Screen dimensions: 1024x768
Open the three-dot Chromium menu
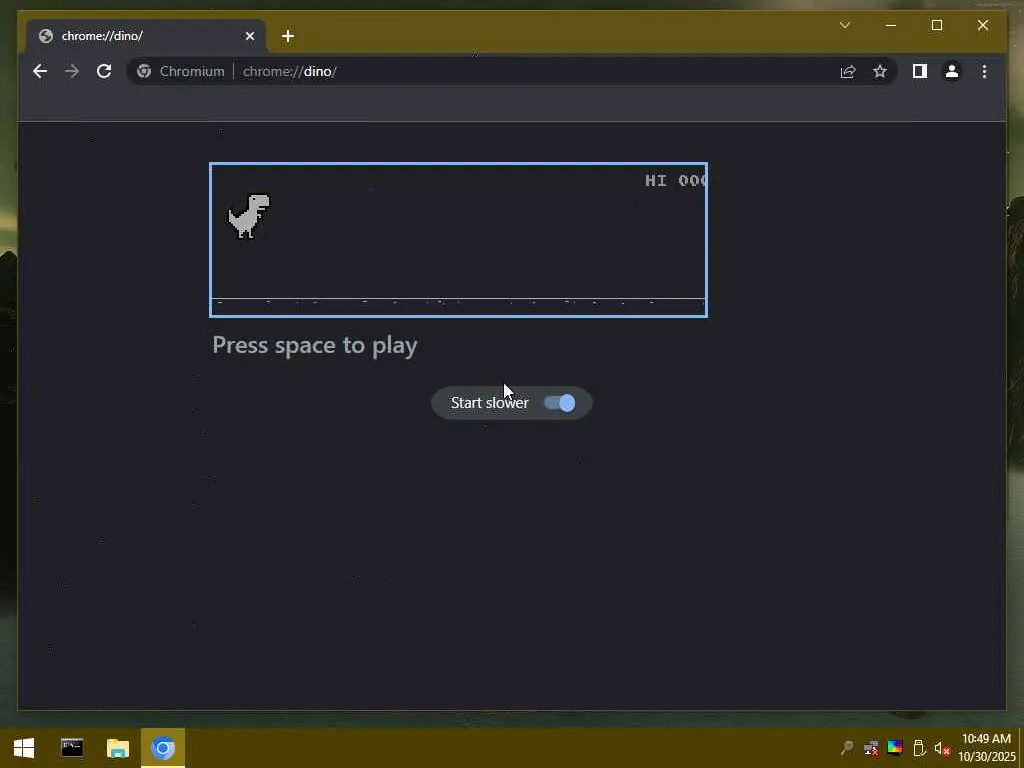(984, 71)
